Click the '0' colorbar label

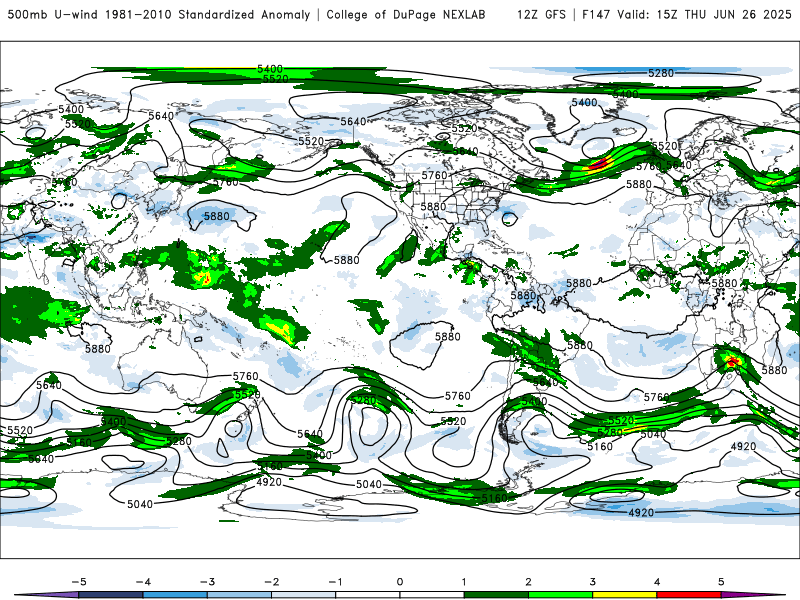point(400,582)
